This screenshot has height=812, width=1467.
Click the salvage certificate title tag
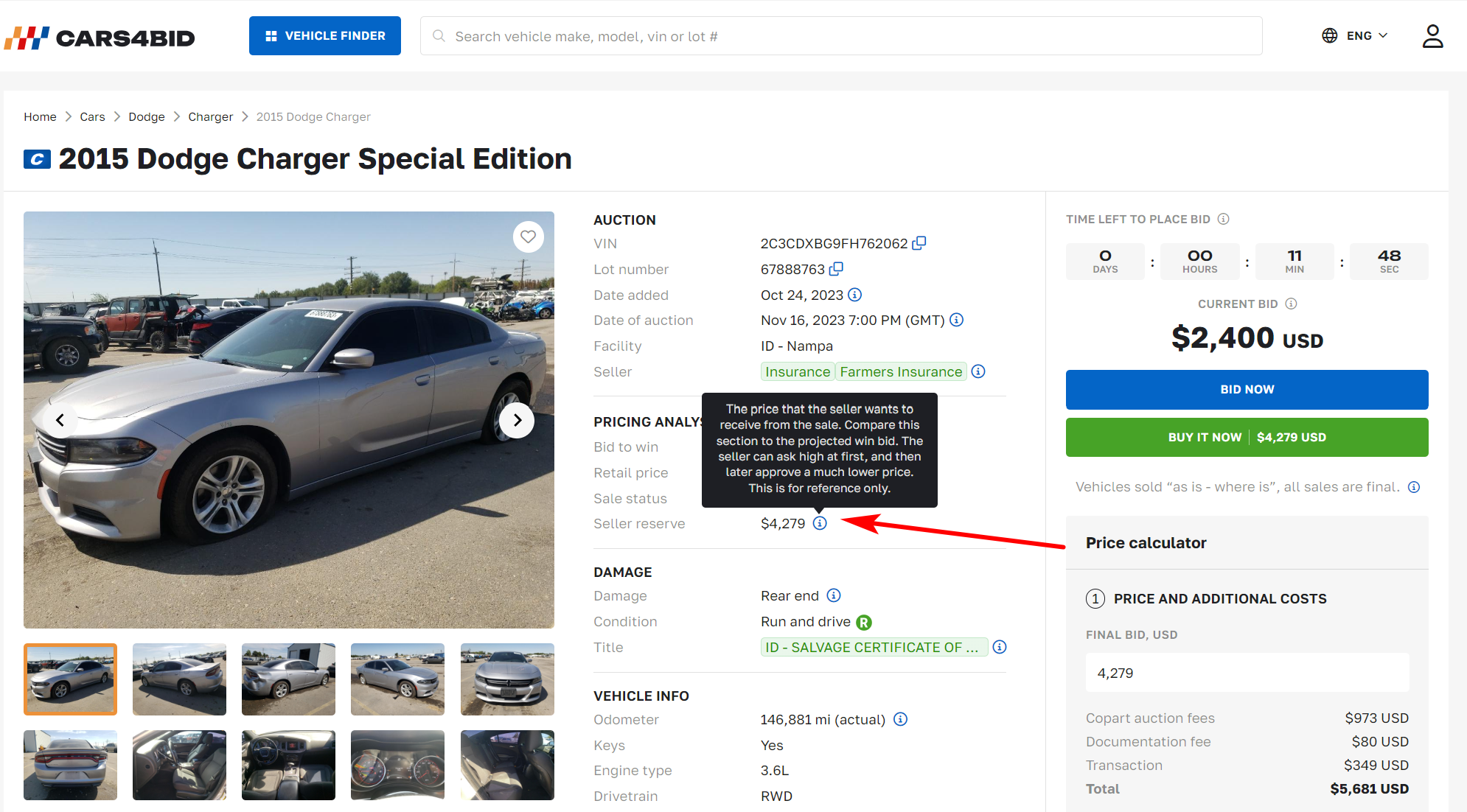pyautogui.click(x=874, y=647)
